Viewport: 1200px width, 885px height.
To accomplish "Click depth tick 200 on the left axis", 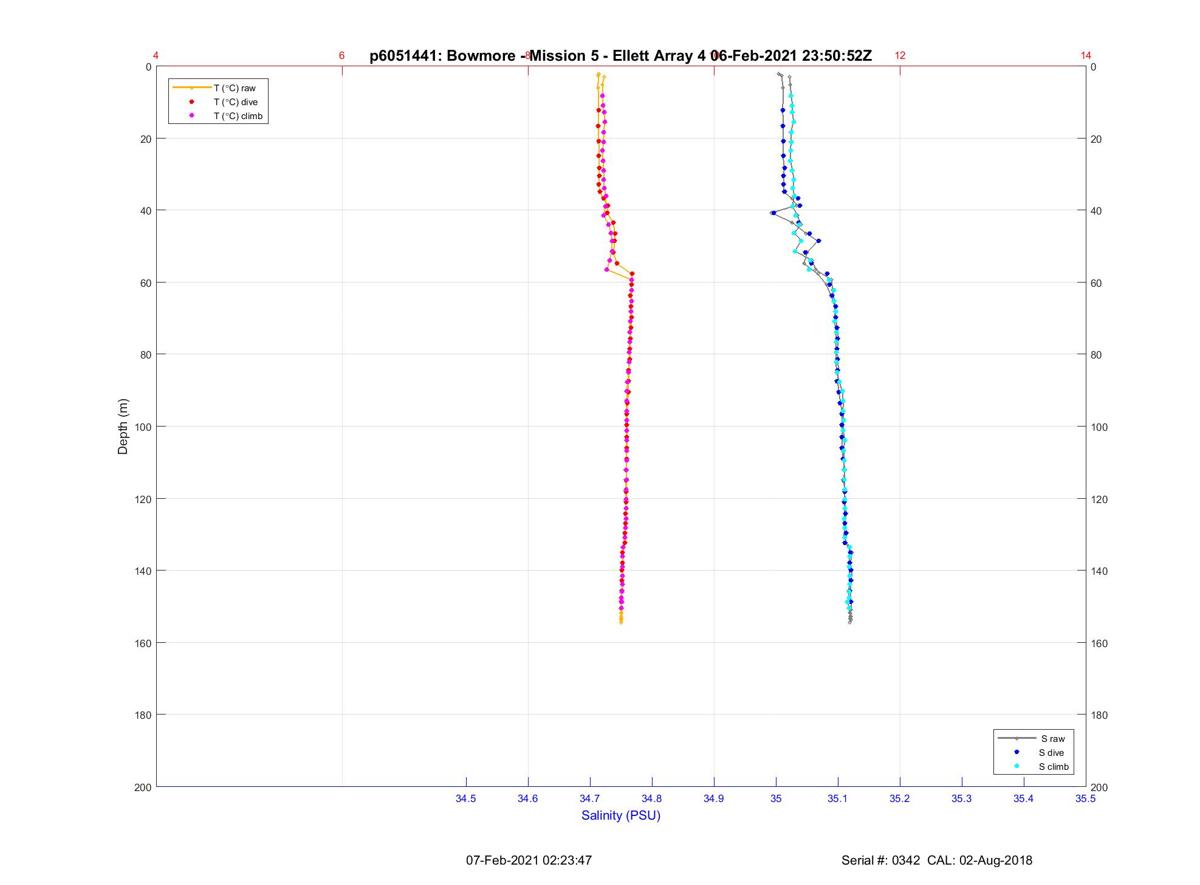I will (x=142, y=787).
